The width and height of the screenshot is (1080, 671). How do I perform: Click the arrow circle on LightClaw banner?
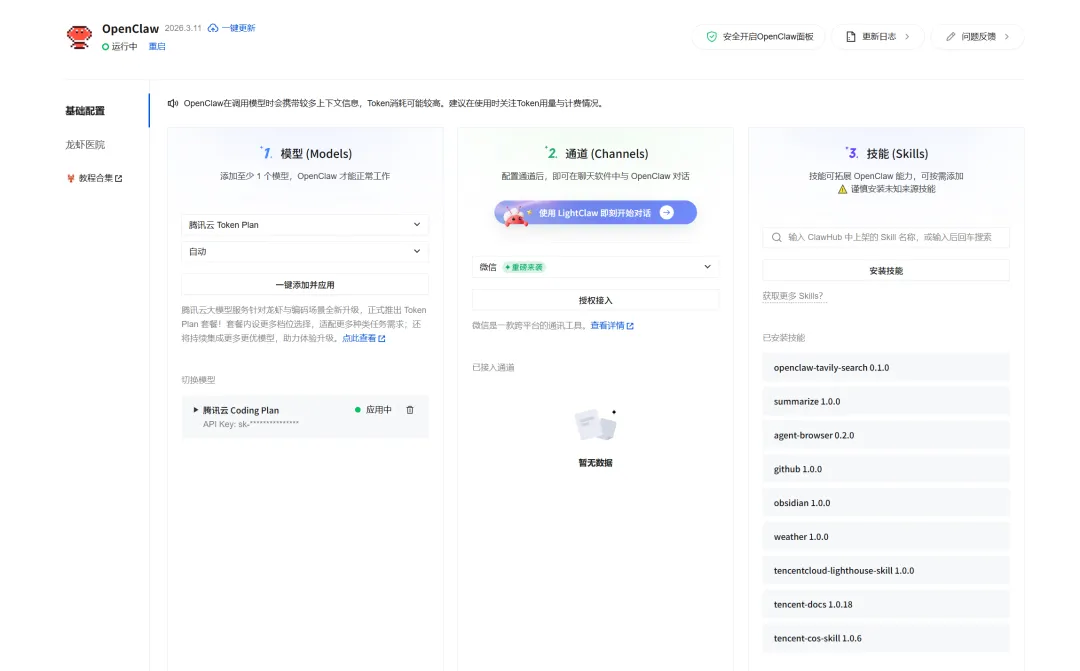click(667, 213)
